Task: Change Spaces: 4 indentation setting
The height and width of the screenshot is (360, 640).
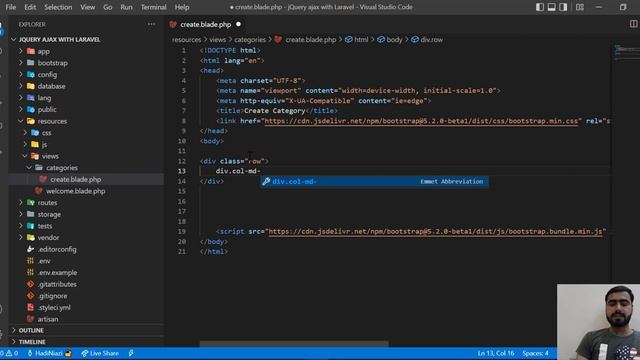Action: click(535, 353)
